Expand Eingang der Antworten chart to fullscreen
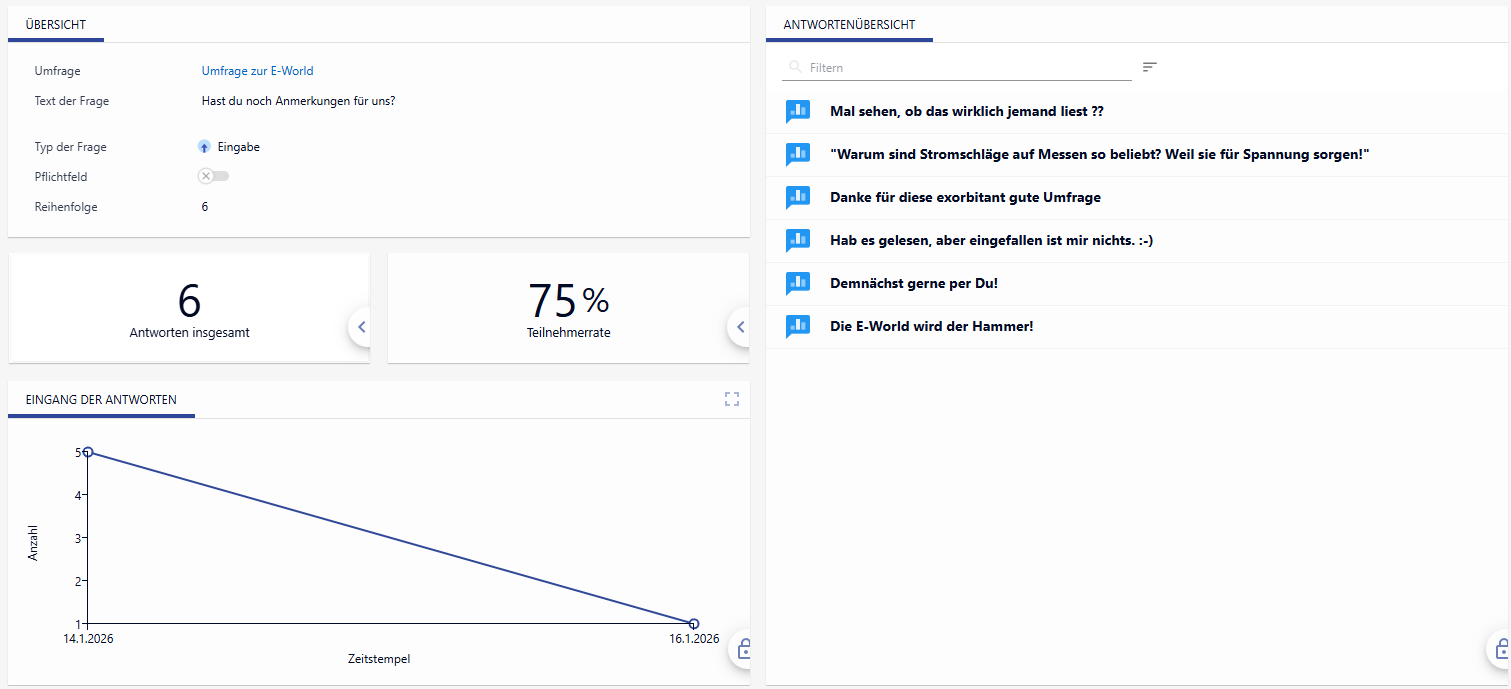1511x689 pixels. point(732,400)
